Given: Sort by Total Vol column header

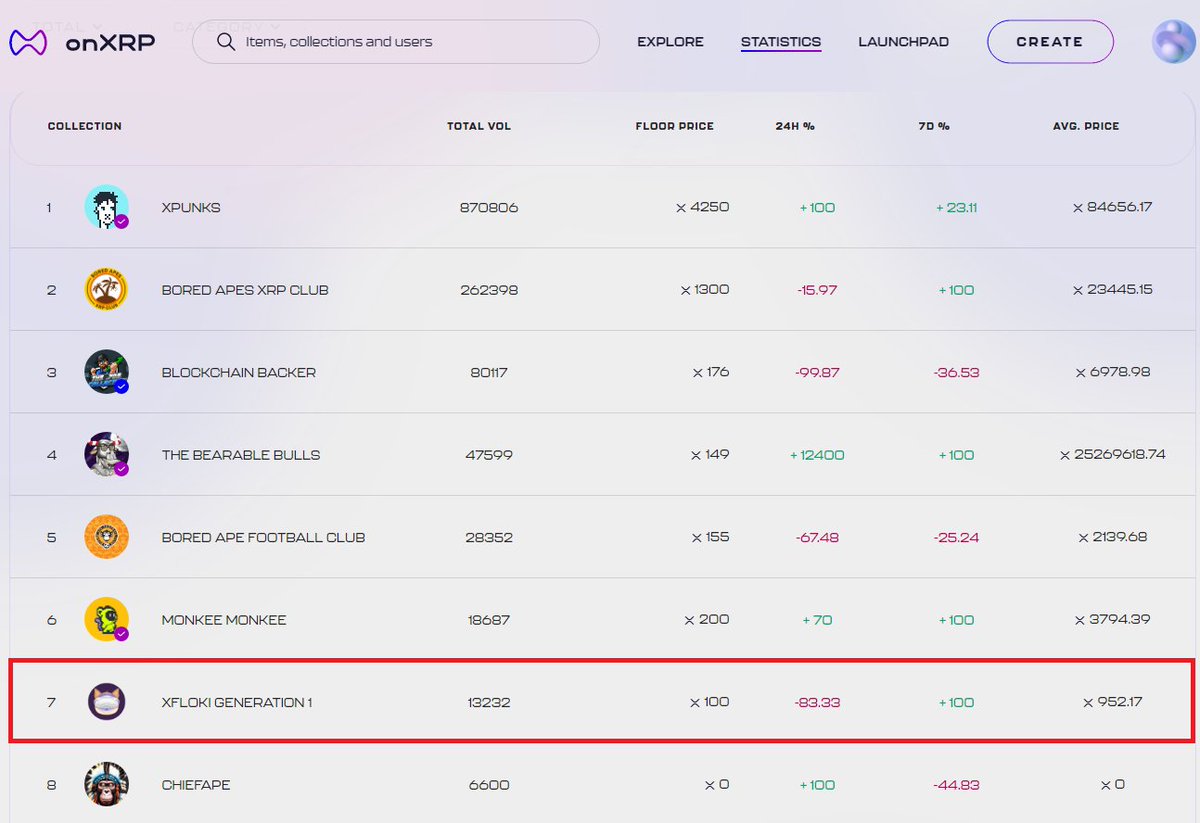Looking at the screenshot, I should (479, 126).
